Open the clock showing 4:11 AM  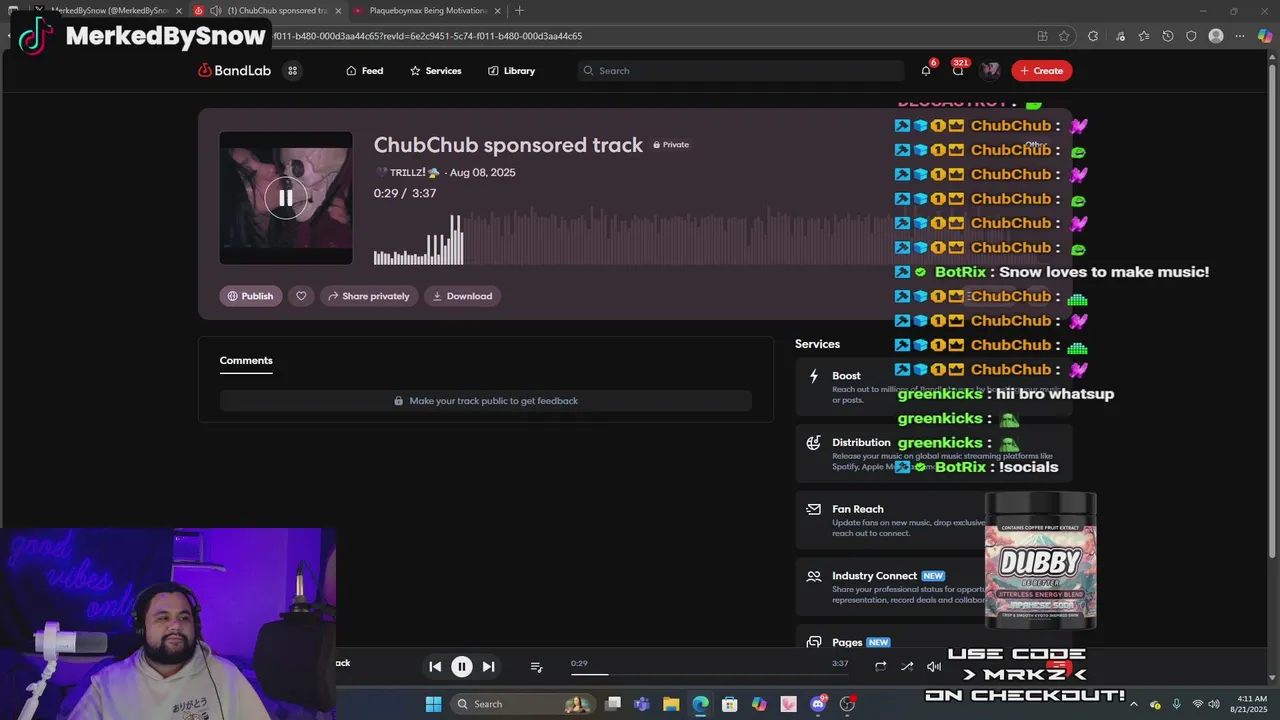coord(1252,704)
